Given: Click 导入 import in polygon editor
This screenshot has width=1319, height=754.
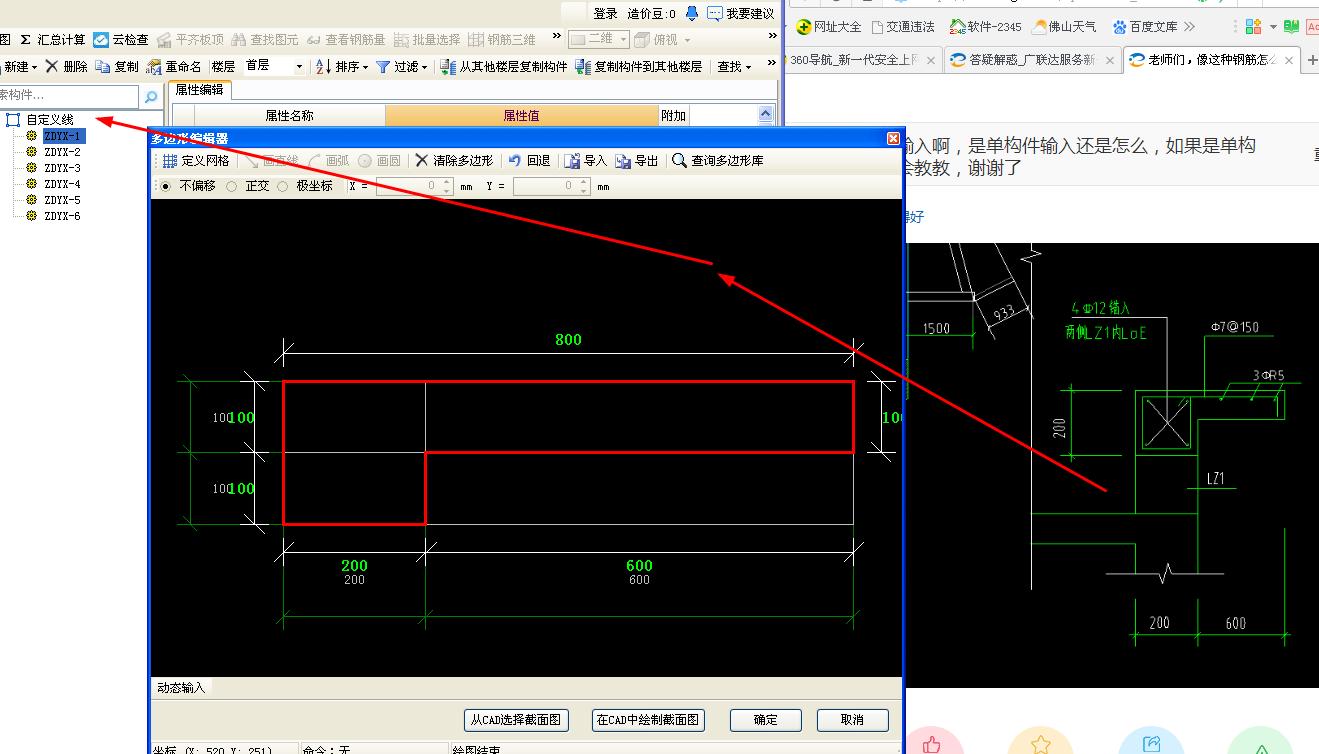Looking at the screenshot, I should point(586,160).
